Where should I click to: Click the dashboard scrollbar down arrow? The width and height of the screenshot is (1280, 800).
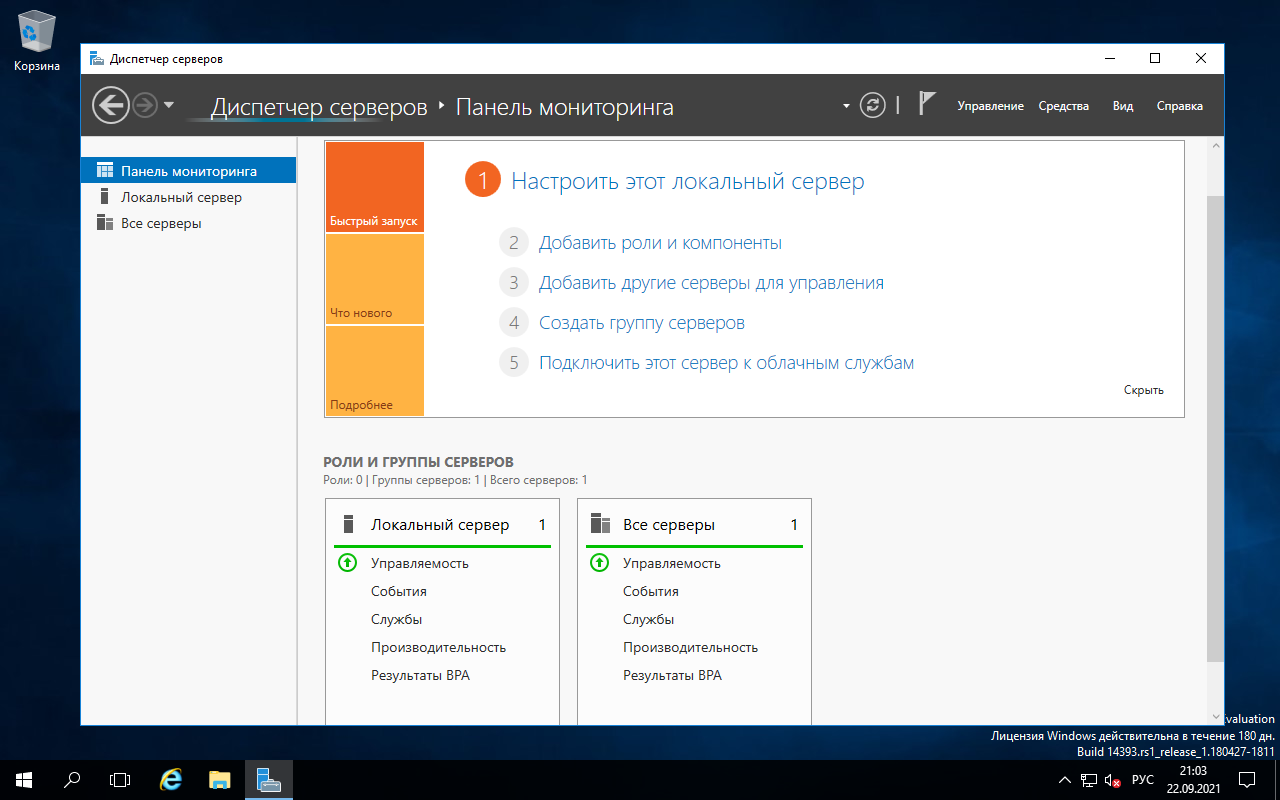pyautogui.click(x=1215, y=717)
